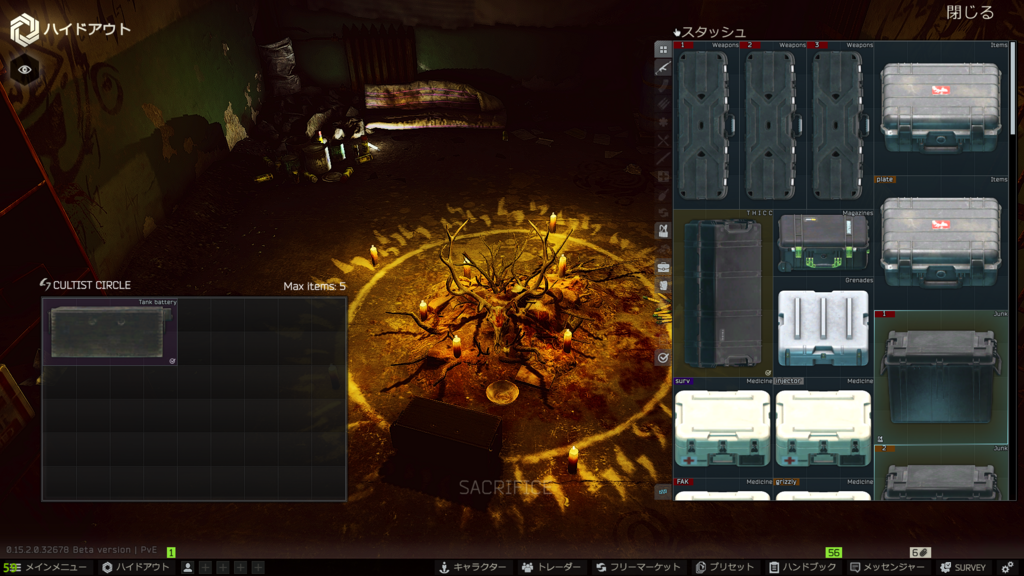Click the SACRIFICE button
The height and width of the screenshot is (576, 1024).
click(504, 487)
